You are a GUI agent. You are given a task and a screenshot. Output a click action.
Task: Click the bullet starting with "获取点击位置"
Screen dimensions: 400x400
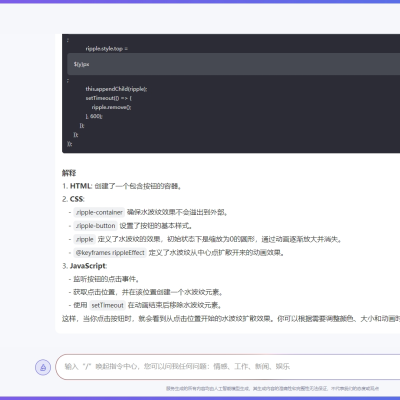click(146, 292)
